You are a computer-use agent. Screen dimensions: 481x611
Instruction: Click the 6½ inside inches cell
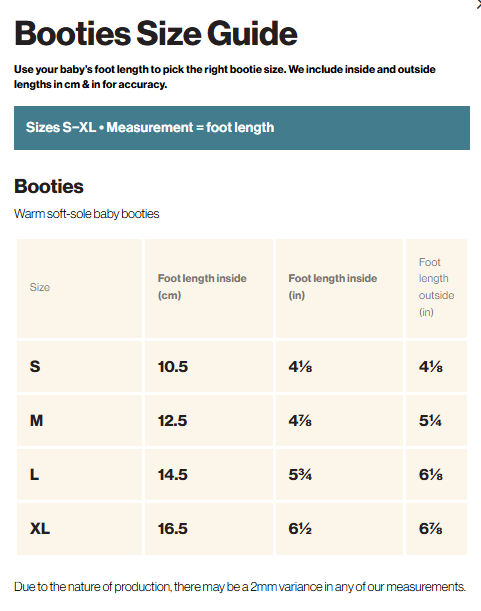(339, 529)
